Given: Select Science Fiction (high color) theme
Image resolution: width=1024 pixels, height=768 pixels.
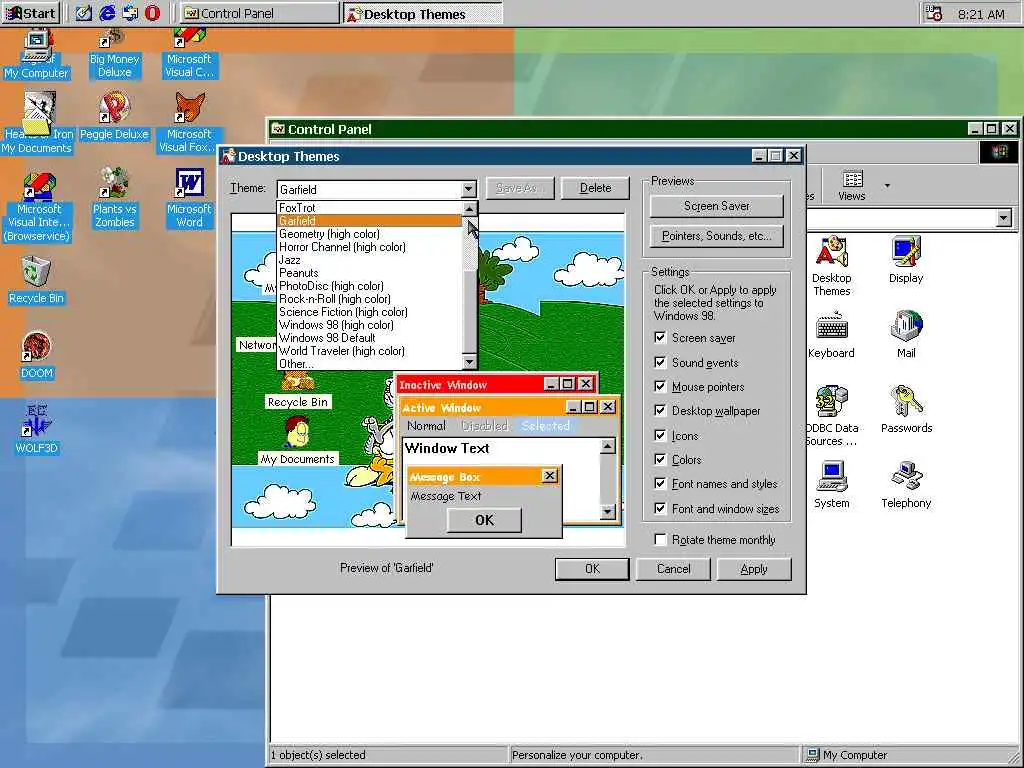Looking at the screenshot, I should [369, 312].
